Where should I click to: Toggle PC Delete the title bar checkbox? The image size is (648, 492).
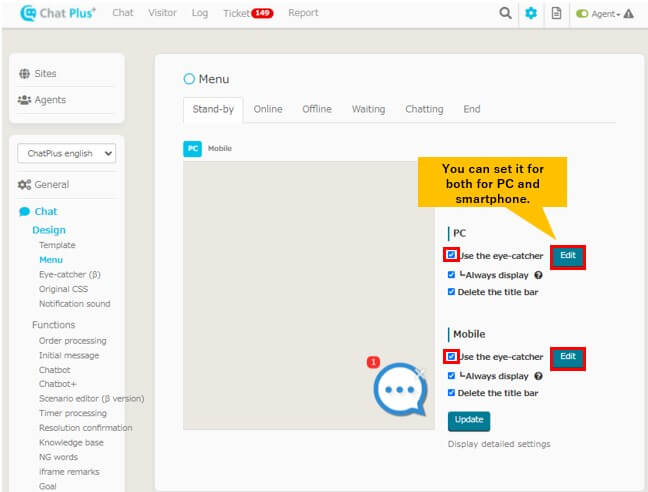[x=451, y=292]
